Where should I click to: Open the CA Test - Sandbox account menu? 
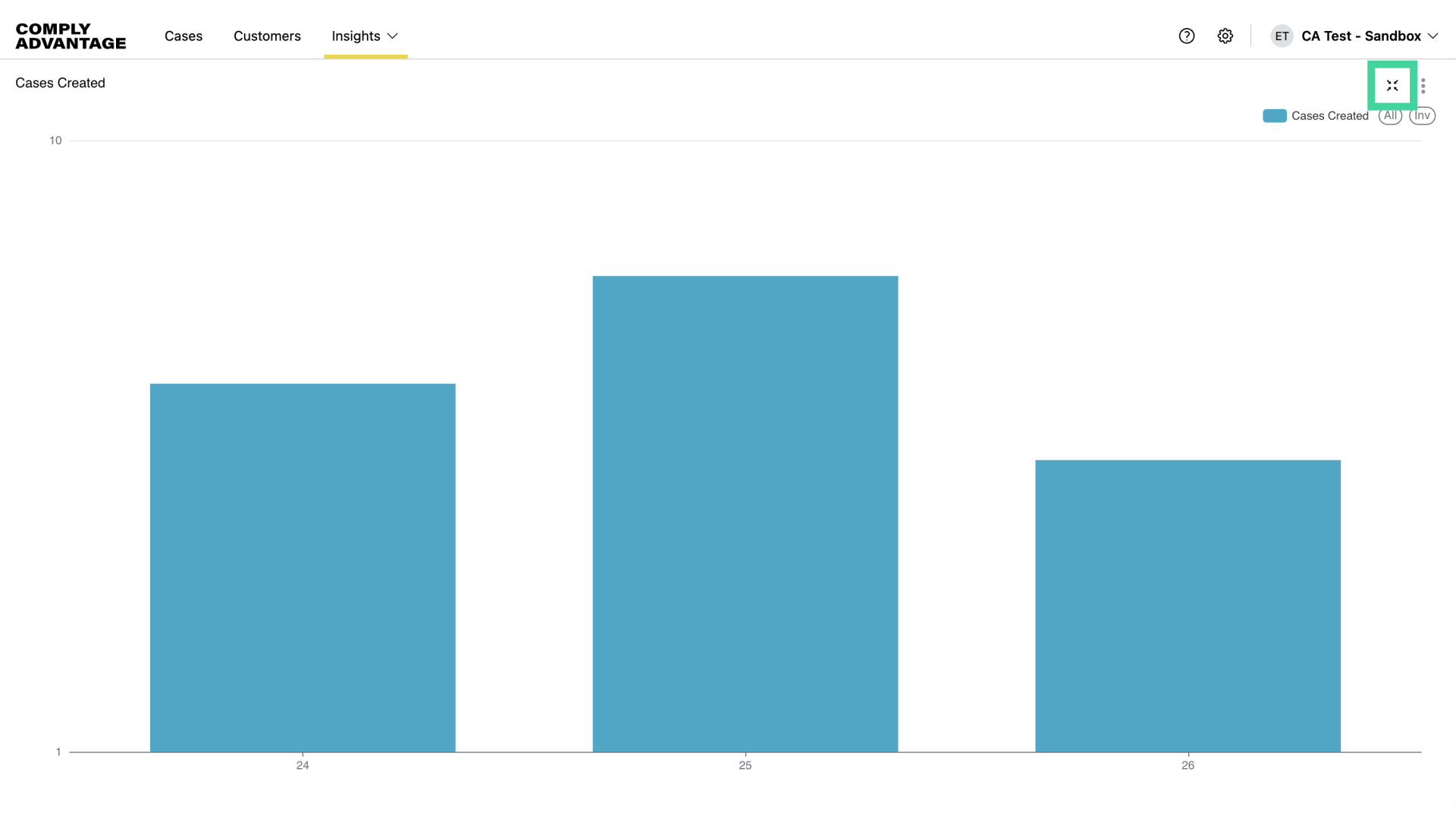pyautogui.click(x=1360, y=36)
